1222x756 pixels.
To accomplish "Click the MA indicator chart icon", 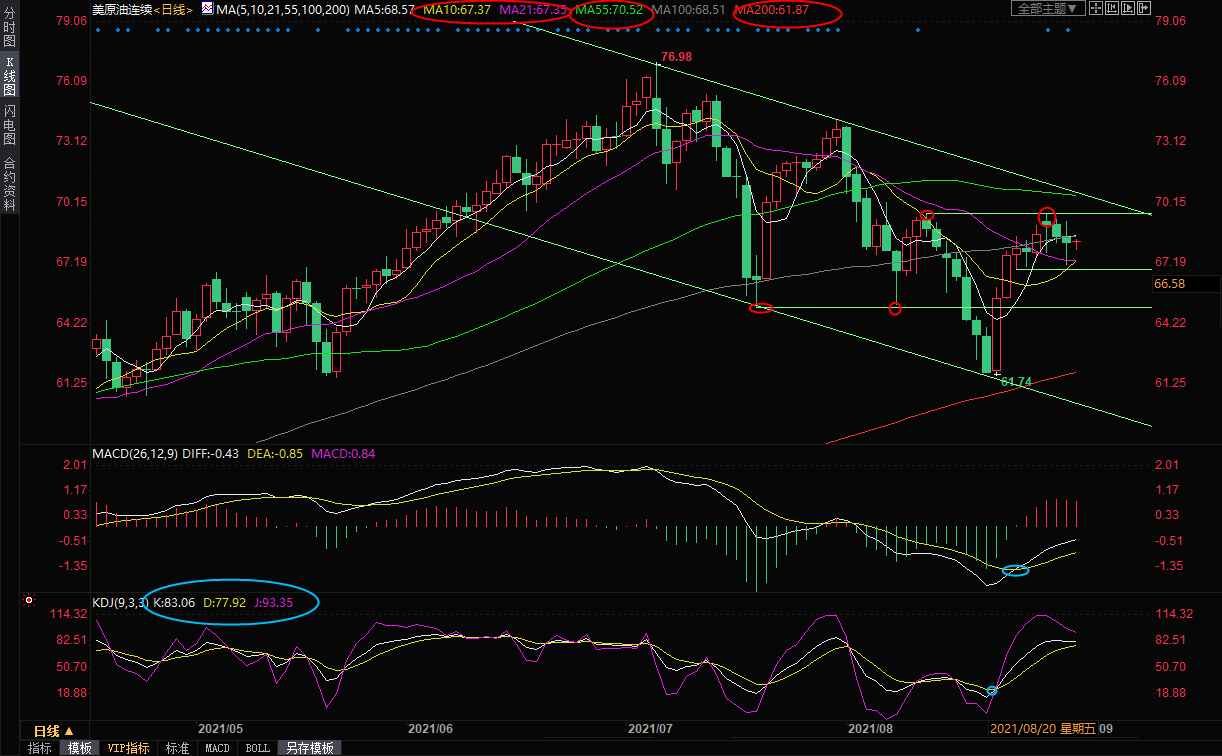I will 207,8.
